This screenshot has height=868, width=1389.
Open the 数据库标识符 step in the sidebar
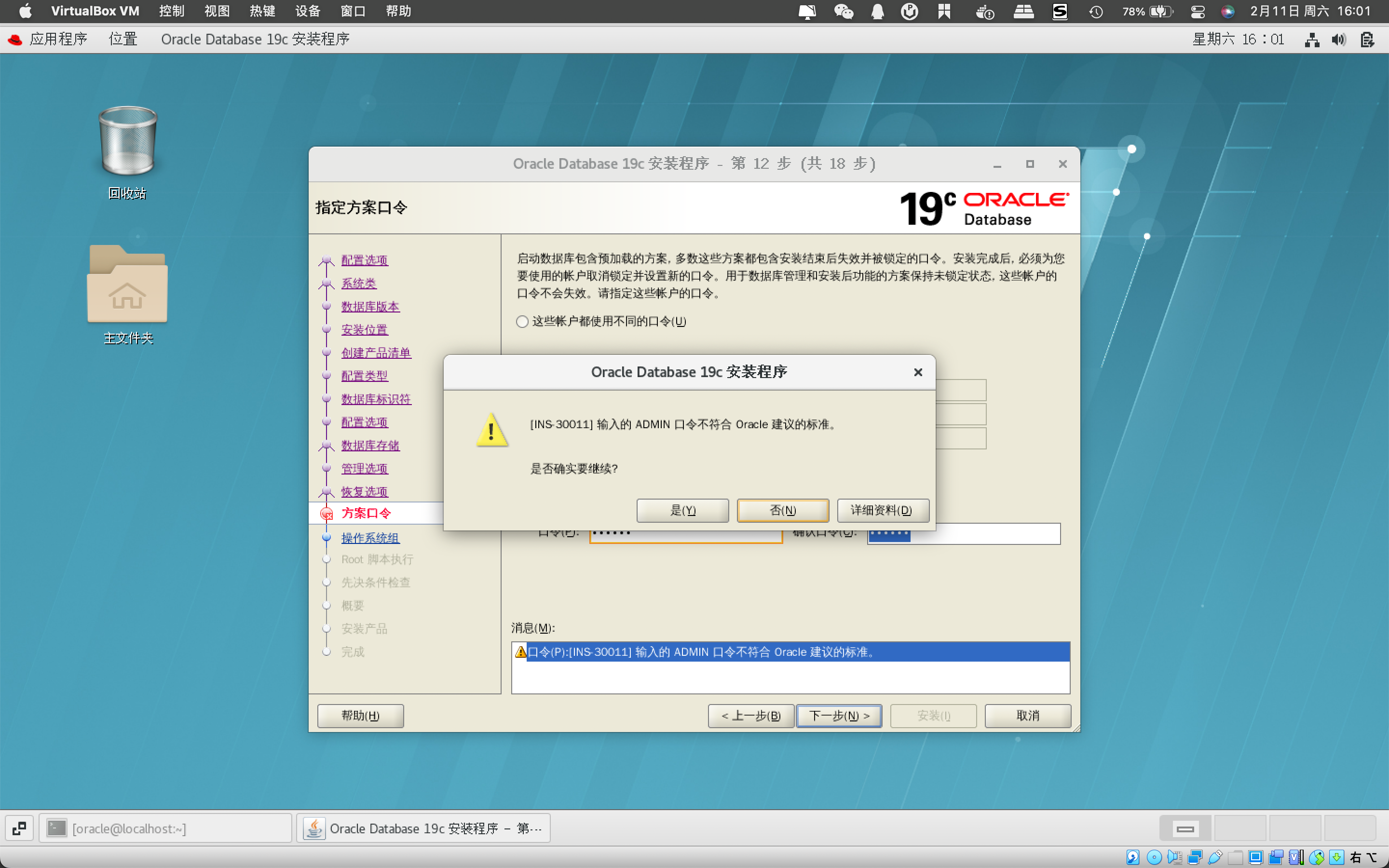[x=376, y=399]
